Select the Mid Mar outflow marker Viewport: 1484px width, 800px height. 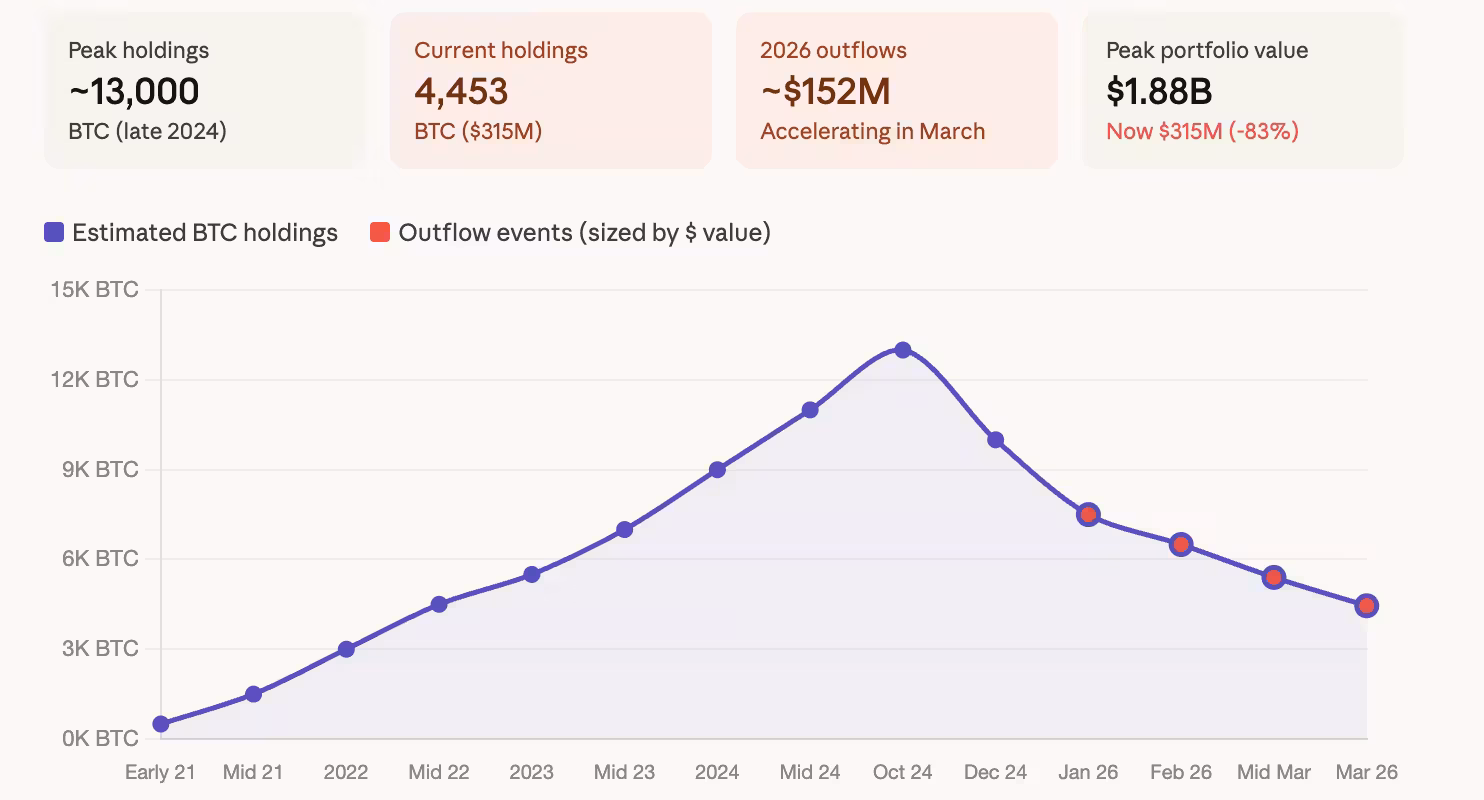pyautogui.click(x=1273, y=577)
